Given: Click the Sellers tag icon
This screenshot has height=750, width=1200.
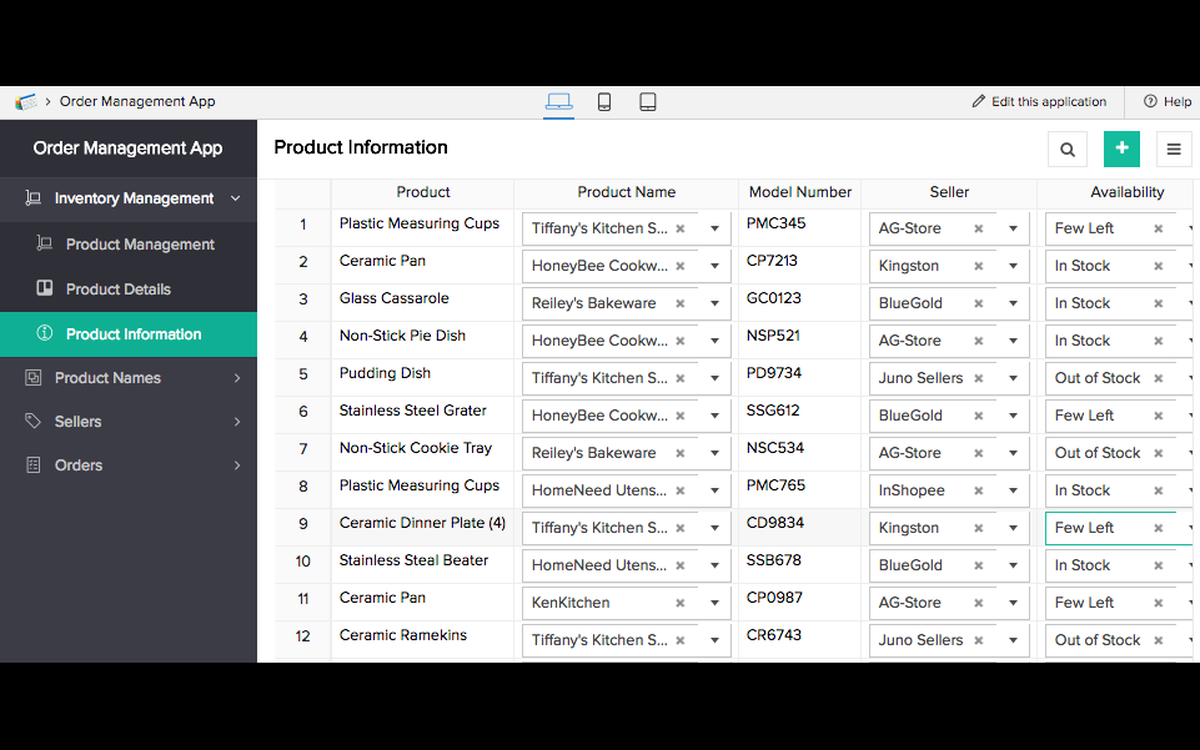Looking at the screenshot, I should (33, 421).
